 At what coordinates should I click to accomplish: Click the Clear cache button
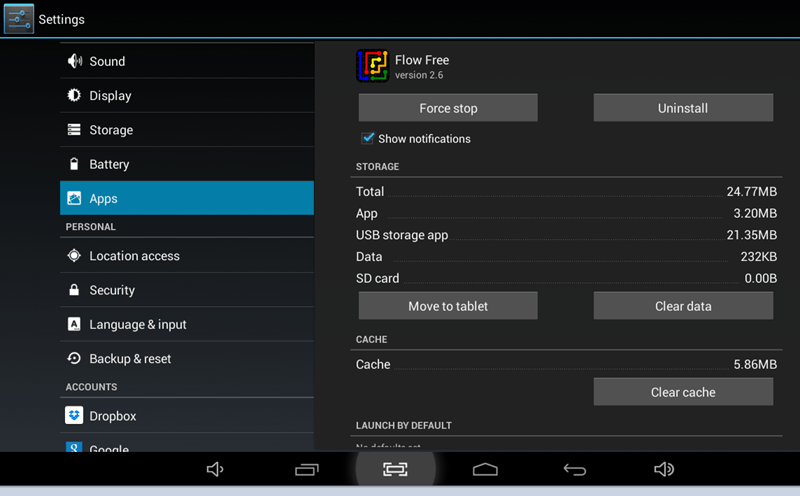pos(683,392)
